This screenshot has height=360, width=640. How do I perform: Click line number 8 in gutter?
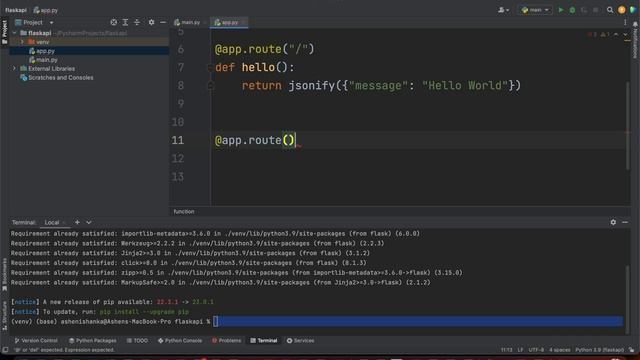(181, 86)
